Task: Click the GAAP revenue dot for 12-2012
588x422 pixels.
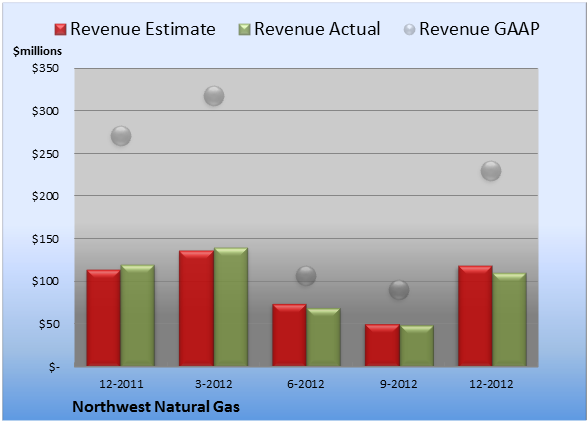Action: click(491, 171)
